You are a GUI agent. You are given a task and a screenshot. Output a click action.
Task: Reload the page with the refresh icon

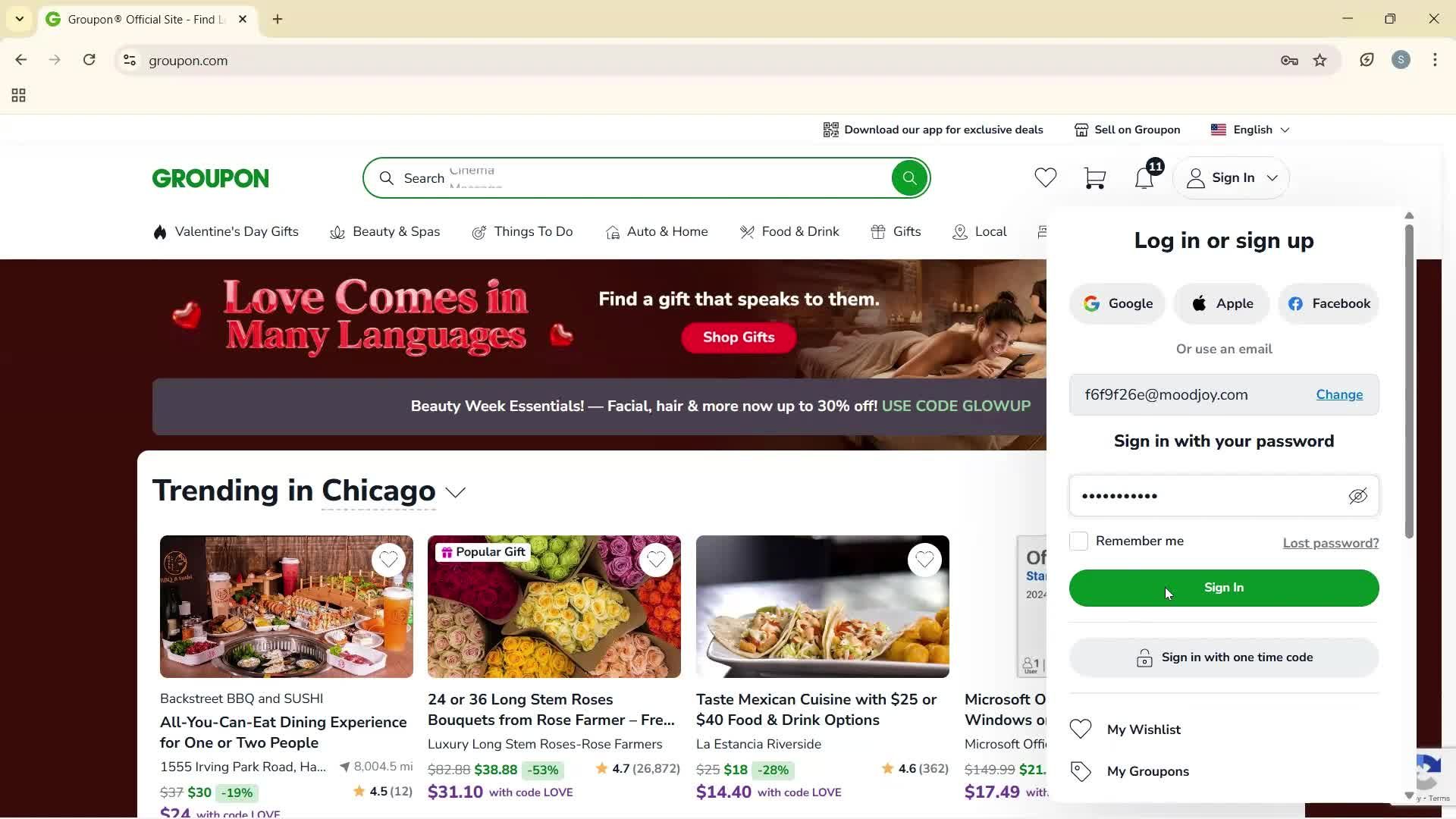pos(89,61)
